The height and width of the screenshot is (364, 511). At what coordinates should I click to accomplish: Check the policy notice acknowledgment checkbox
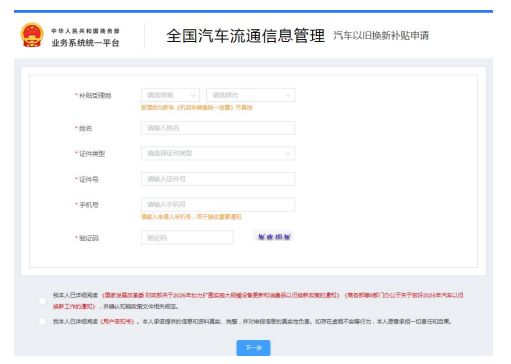click(42, 301)
